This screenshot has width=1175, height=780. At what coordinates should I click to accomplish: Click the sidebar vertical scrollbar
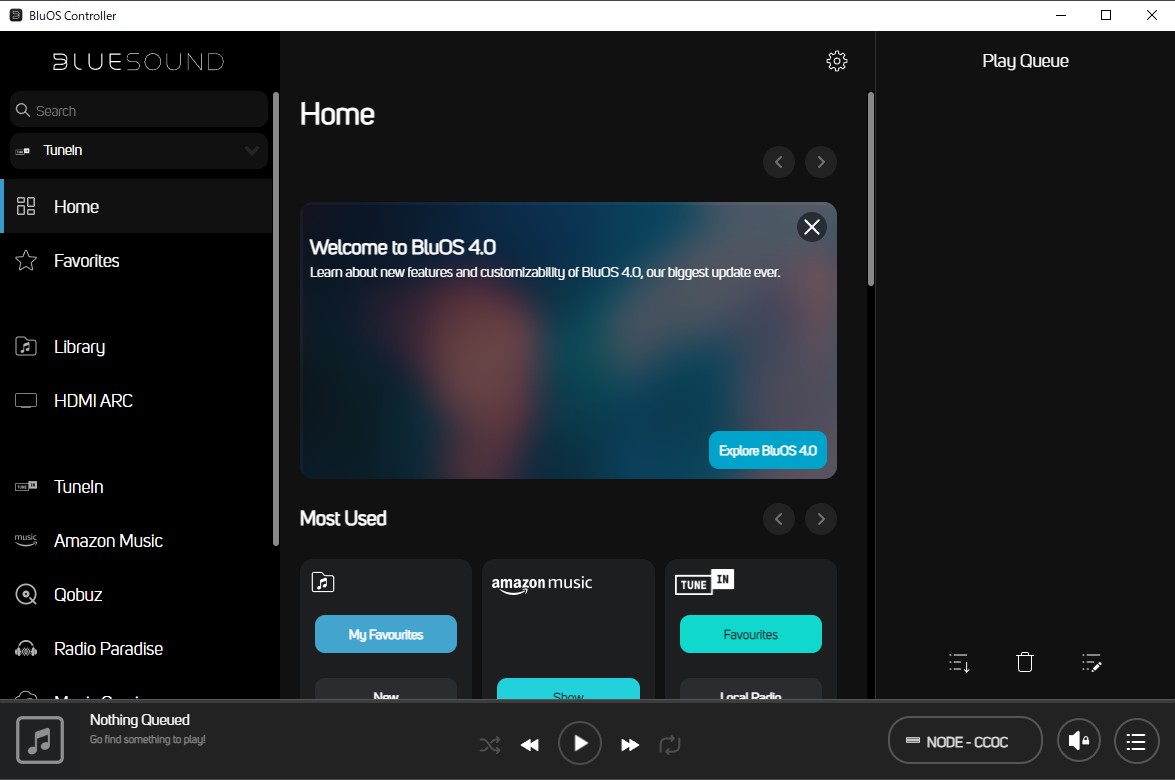[276, 319]
